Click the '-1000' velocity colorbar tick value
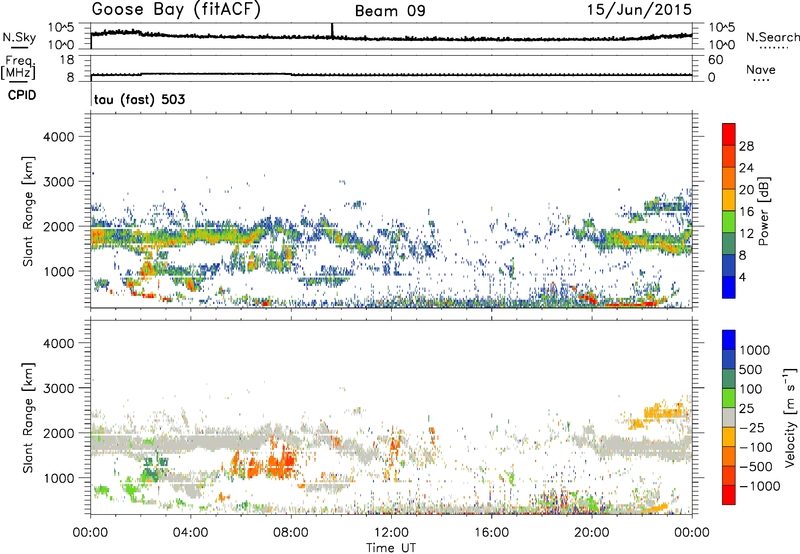The height and width of the screenshot is (554, 800). [x=759, y=486]
